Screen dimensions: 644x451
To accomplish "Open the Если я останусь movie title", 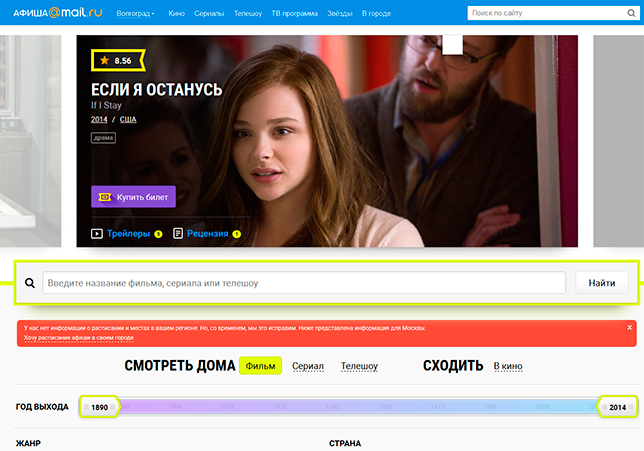I will click(156, 90).
